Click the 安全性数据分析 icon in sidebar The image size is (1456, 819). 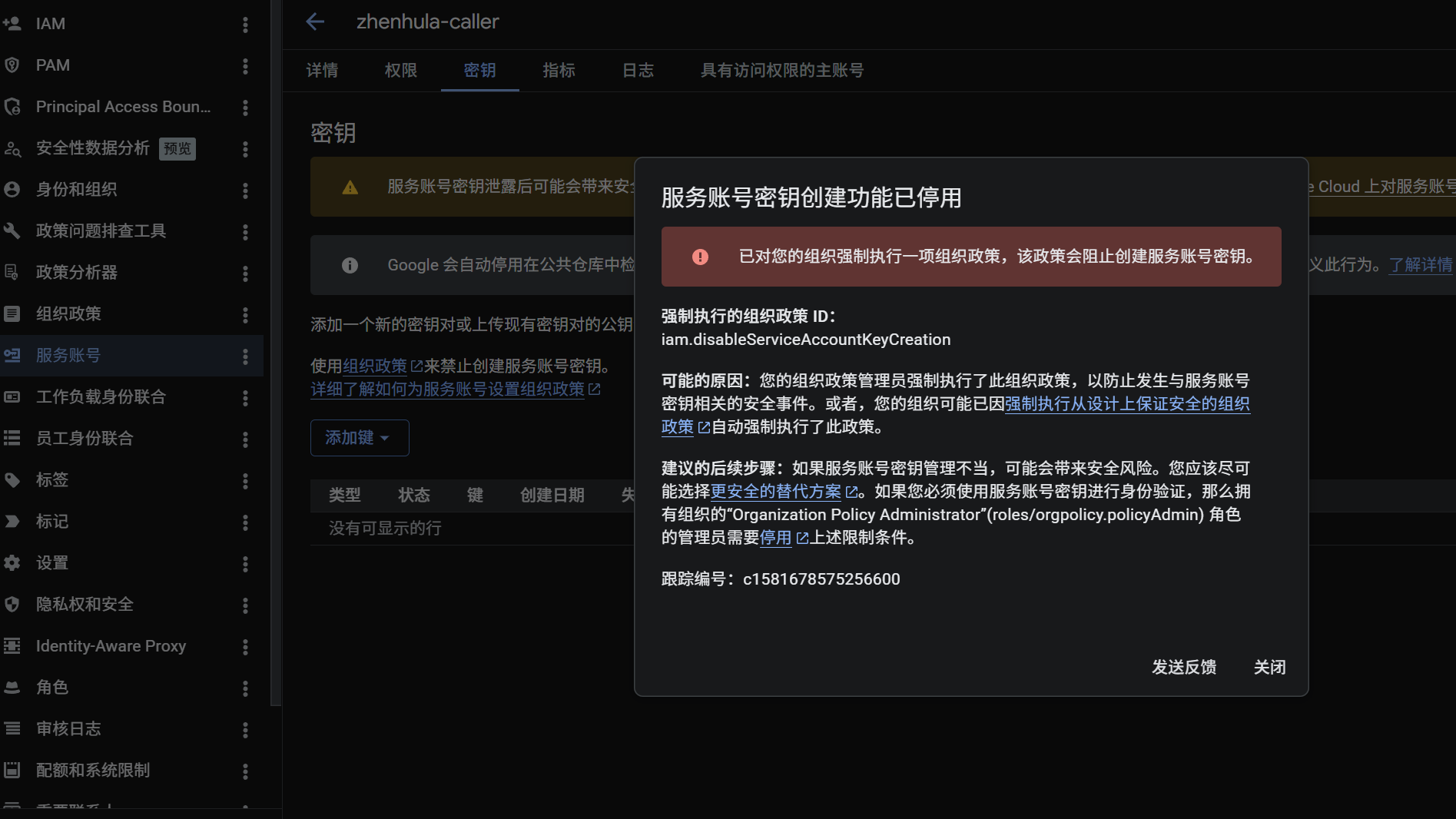coord(12,148)
